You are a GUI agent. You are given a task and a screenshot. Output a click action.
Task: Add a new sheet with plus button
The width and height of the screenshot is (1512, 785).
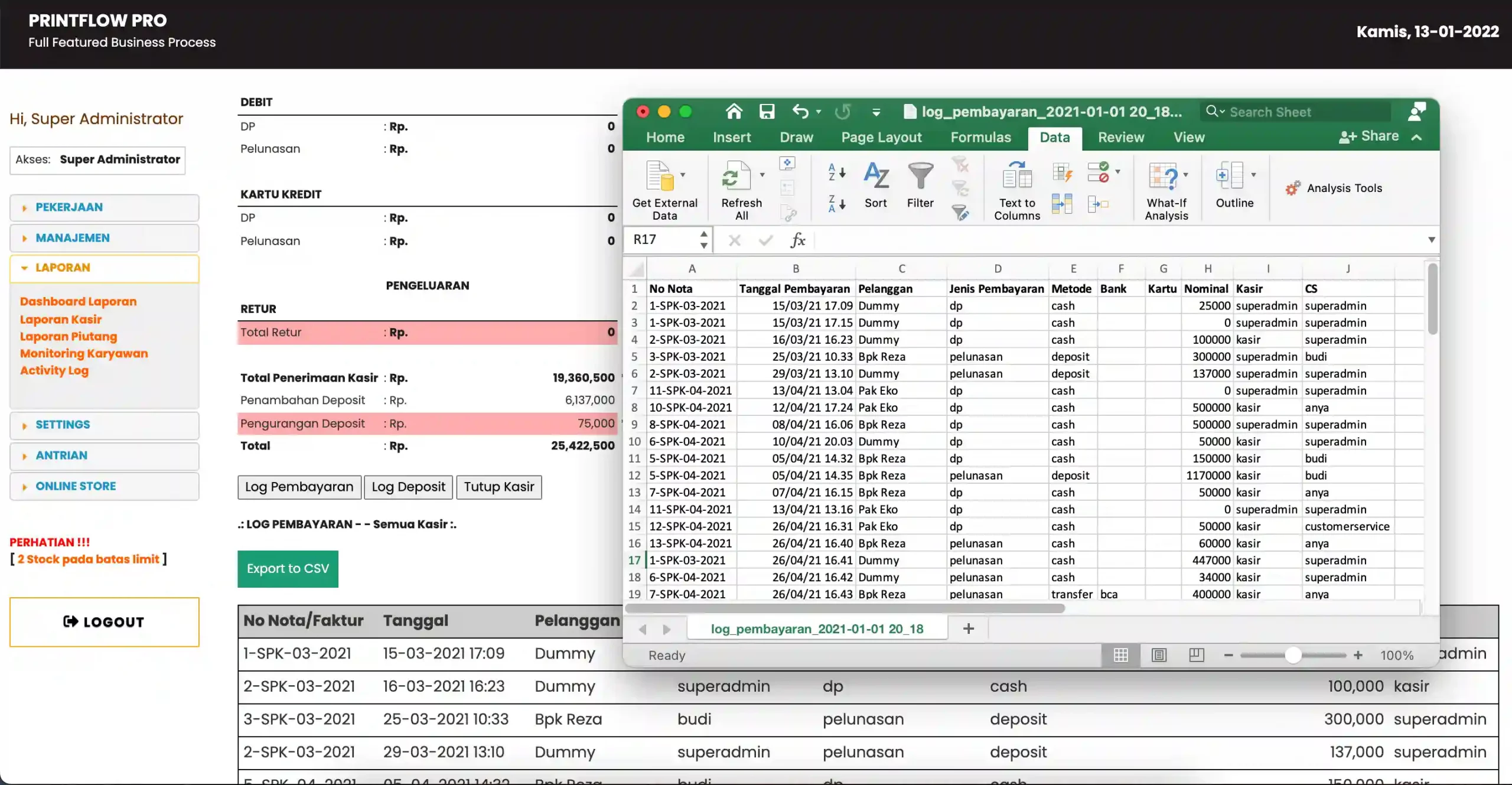point(968,628)
